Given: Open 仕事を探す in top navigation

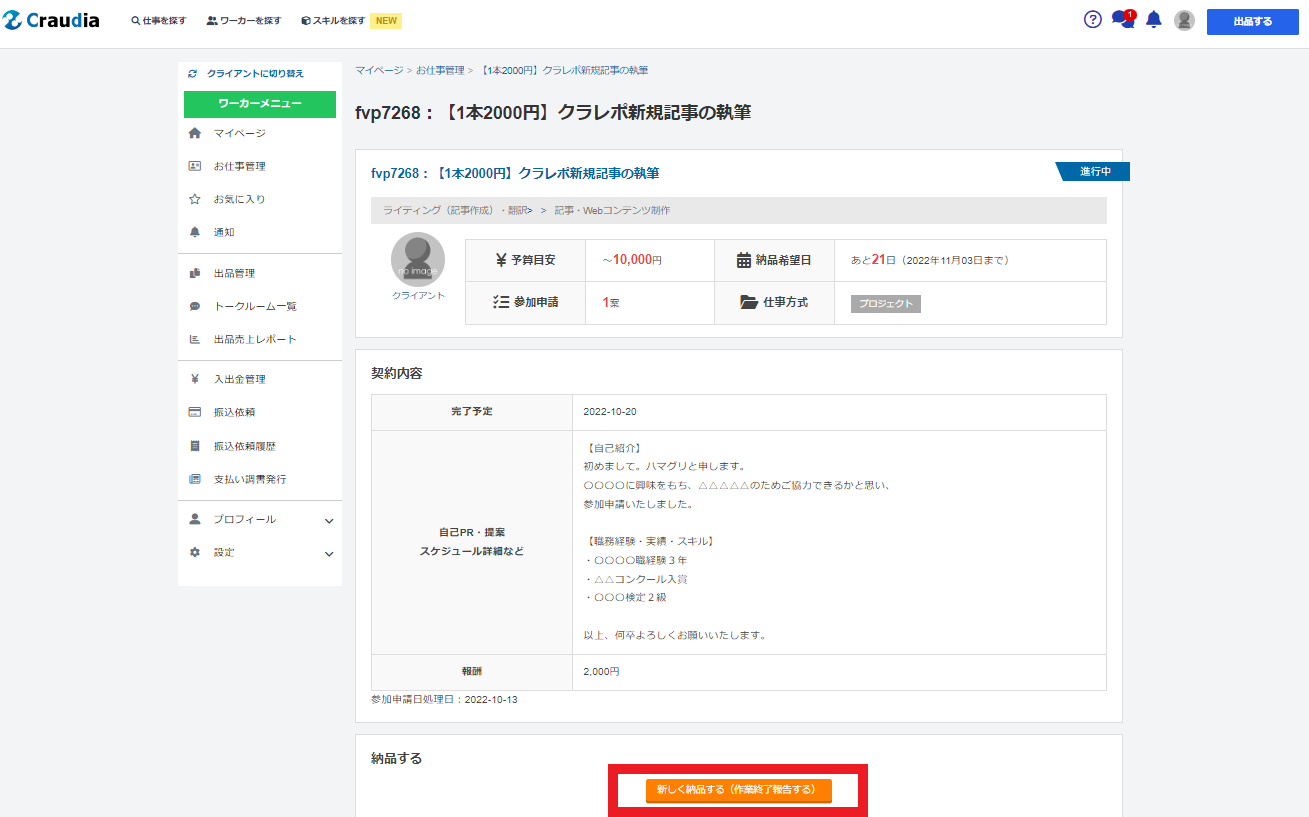Looking at the screenshot, I should pos(159,21).
